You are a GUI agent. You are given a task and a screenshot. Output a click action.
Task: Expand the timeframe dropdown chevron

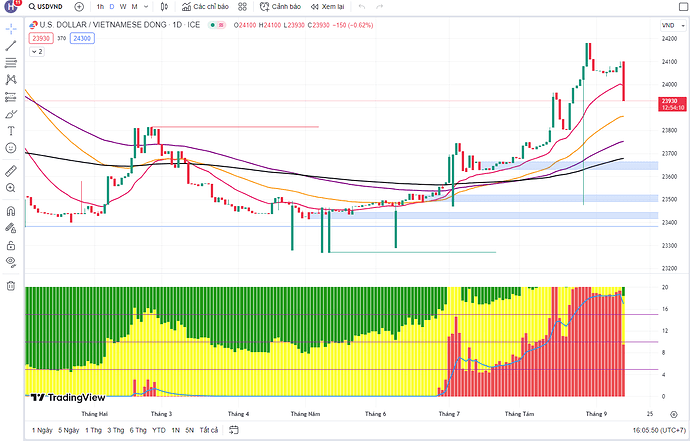point(146,7)
